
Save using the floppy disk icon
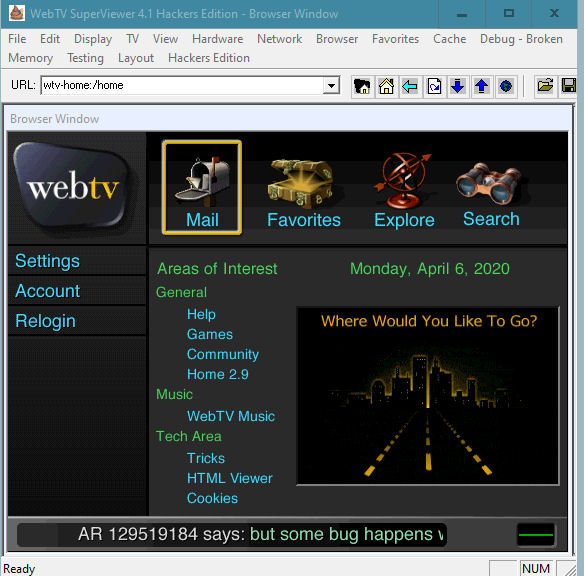click(568, 86)
